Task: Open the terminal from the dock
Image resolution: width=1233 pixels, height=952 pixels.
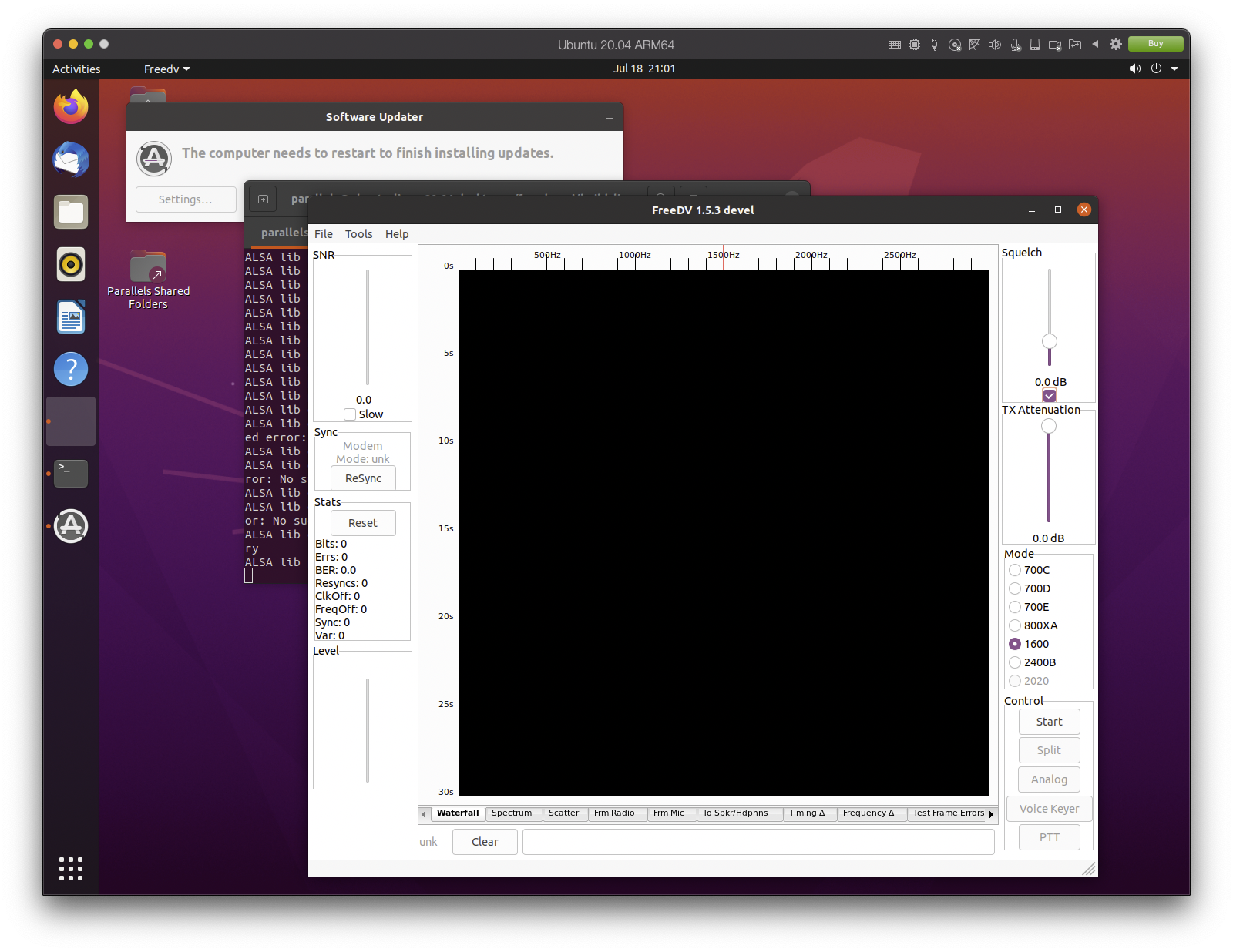Action: click(x=70, y=474)
